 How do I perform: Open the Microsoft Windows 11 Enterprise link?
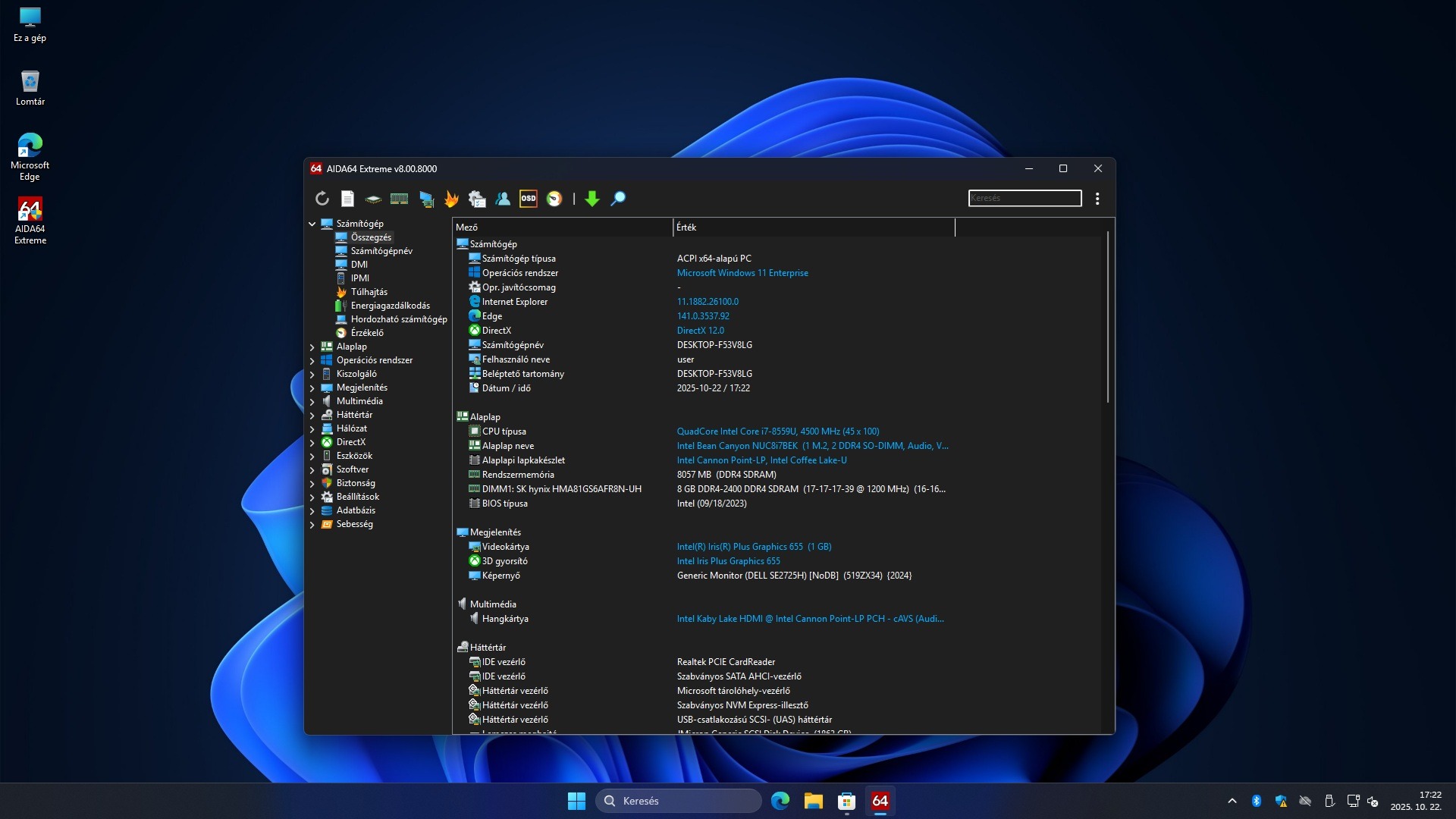tap(742, 273)
